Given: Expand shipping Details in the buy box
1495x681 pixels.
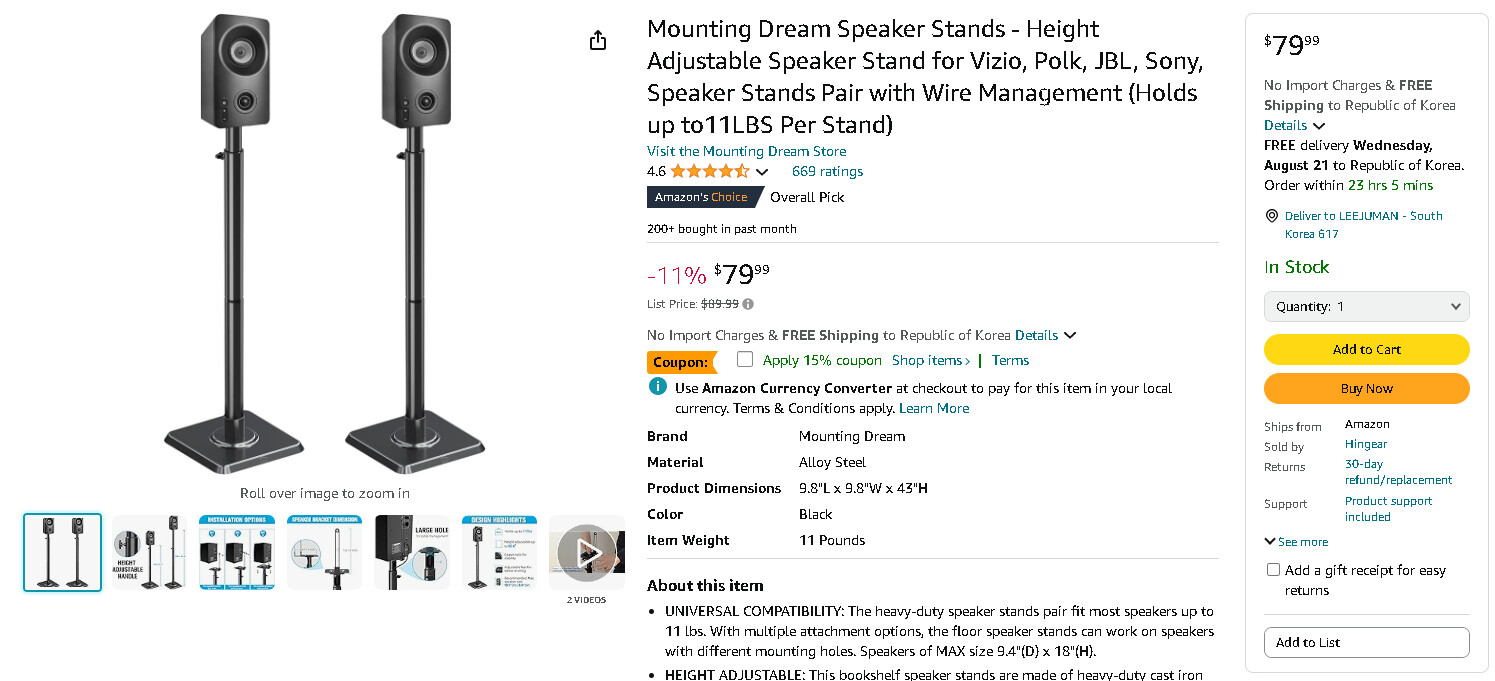Looking at the screenshot, I should [x=1294, y=125].
